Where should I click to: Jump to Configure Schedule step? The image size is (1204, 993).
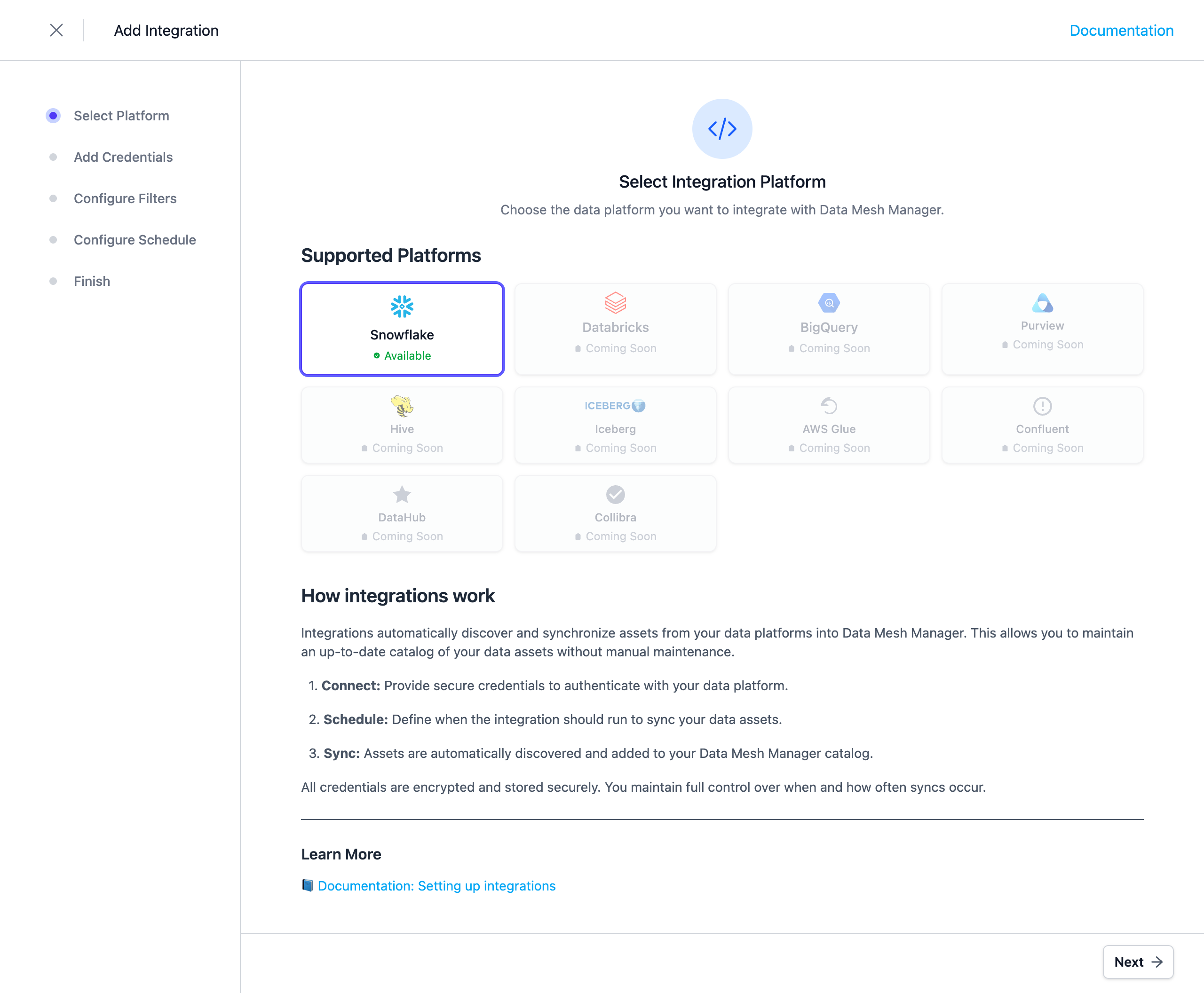(135, 240)
